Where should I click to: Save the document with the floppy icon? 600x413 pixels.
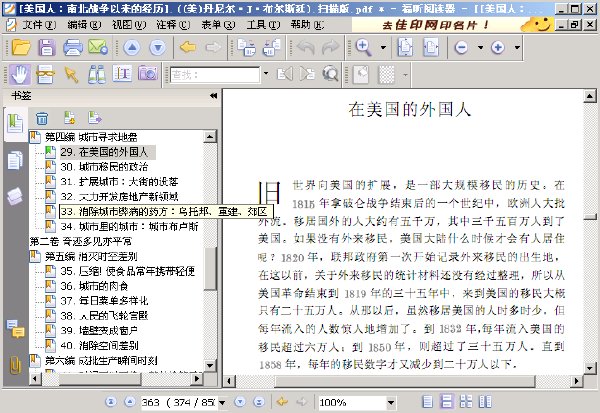pyautogui.click(x=46, y=47)
